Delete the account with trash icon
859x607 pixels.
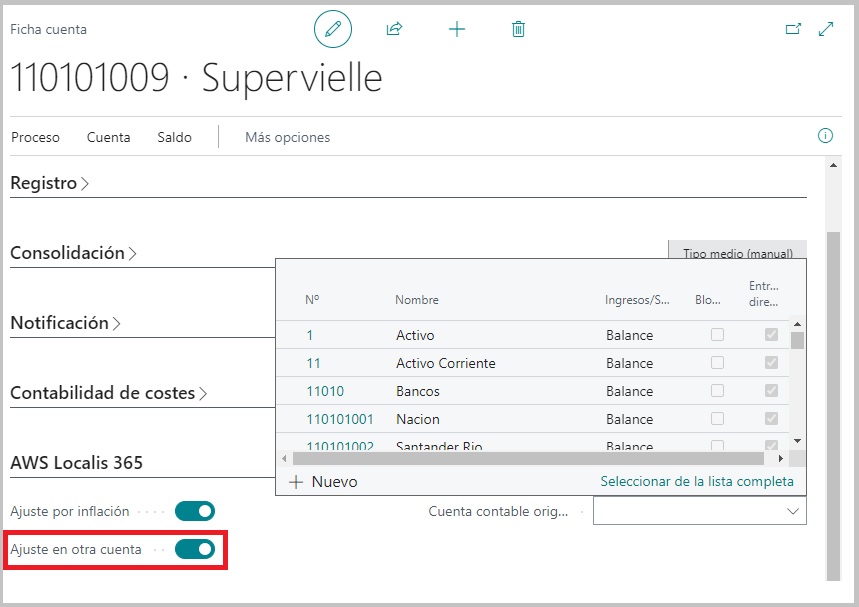518,29
